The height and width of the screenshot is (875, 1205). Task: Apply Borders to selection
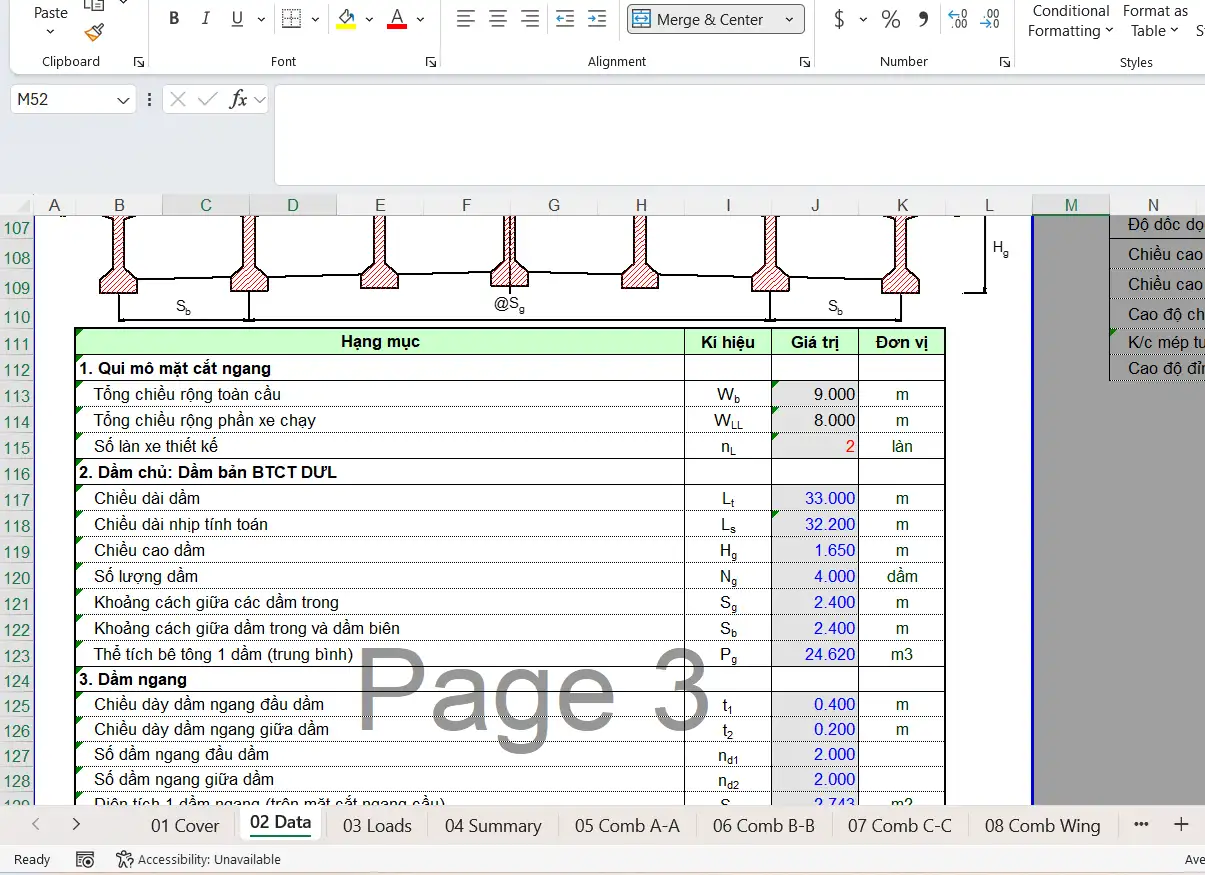coord(291,19)
